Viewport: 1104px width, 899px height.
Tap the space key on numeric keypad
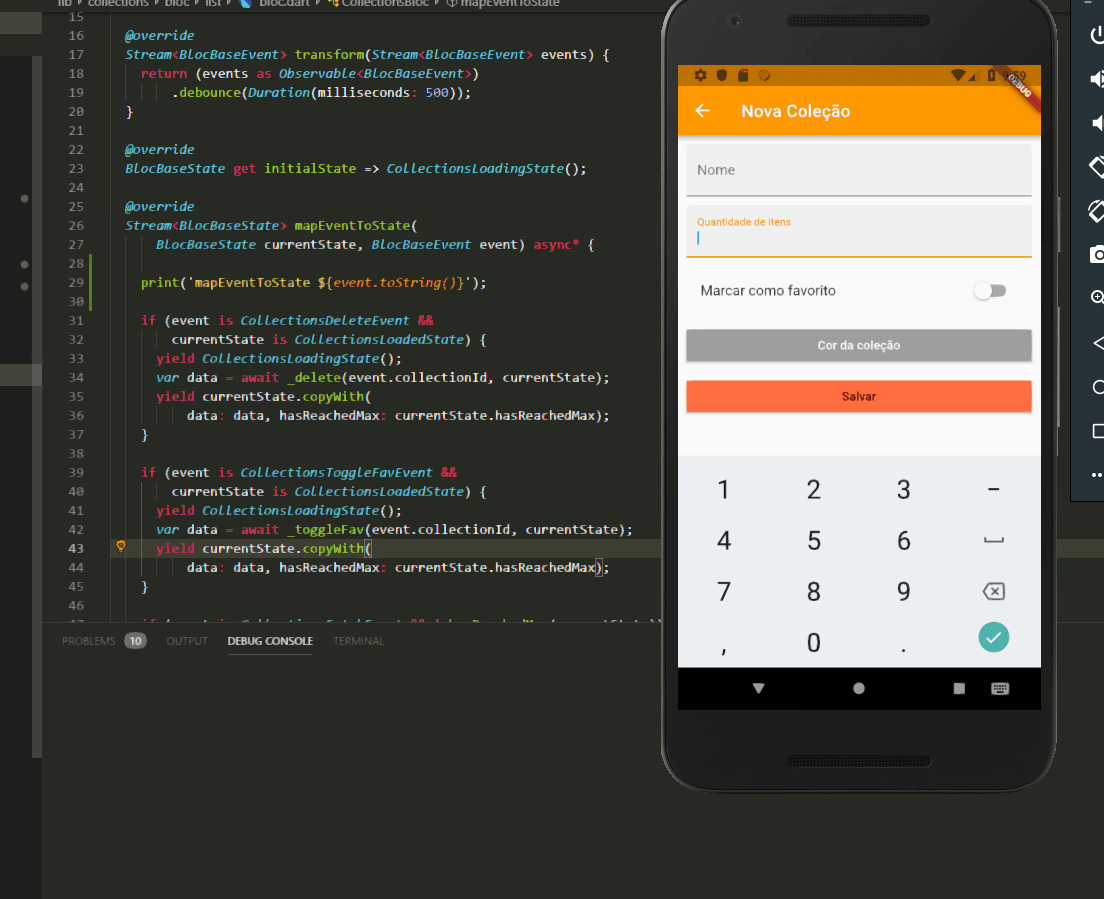(x=993, y=540)
